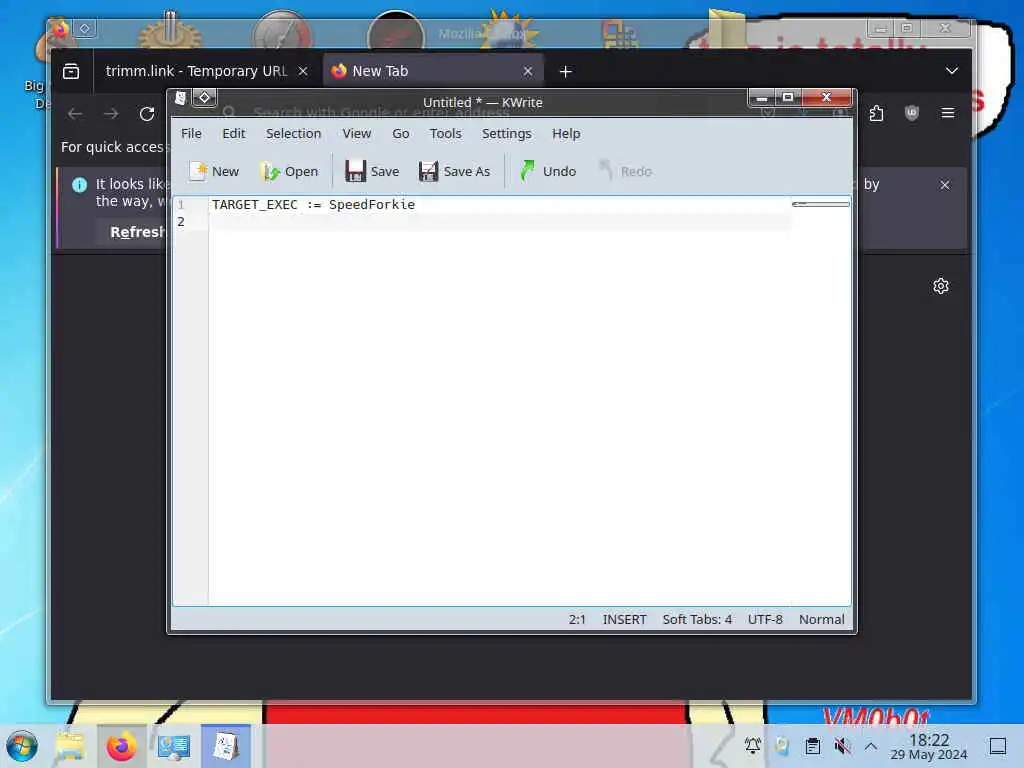Reload the page in Firefox

coord(147,114)
